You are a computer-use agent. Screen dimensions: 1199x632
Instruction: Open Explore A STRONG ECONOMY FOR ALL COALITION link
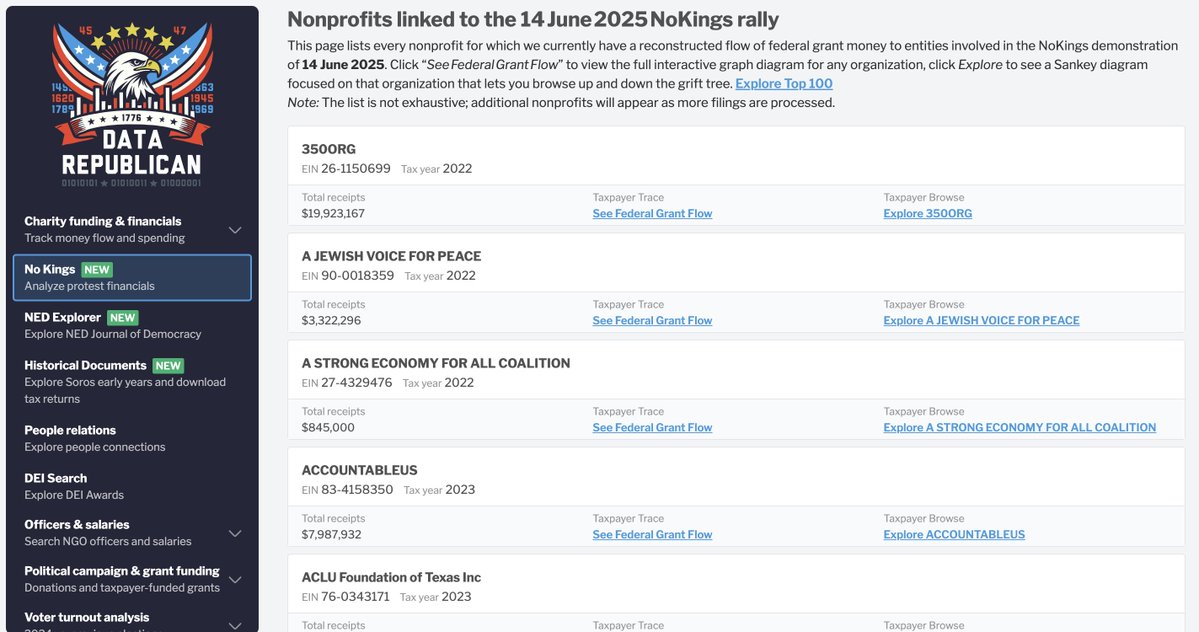pyautogui.click(x=1019, y=427)
